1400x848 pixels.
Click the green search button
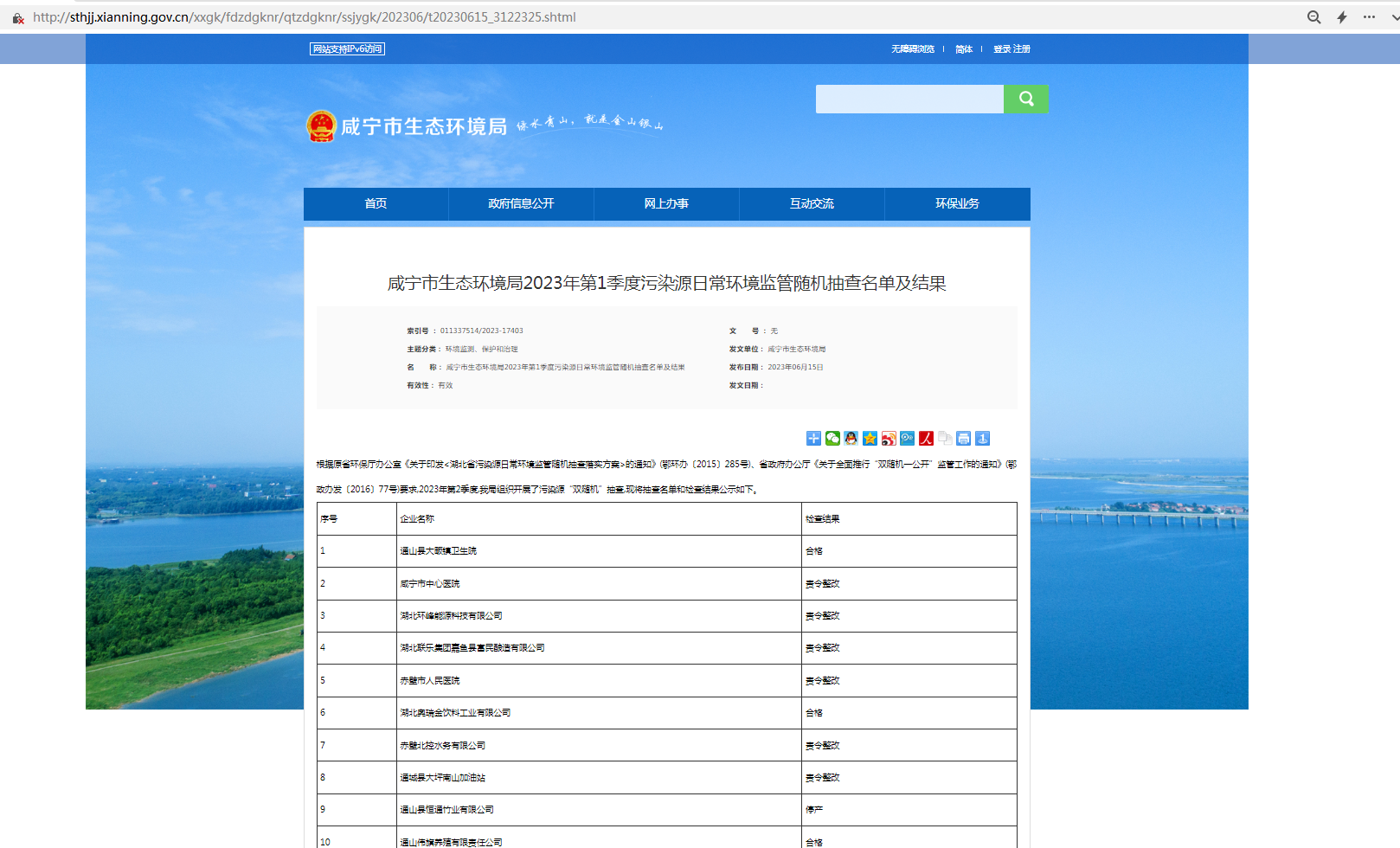tap(1025, 100)
